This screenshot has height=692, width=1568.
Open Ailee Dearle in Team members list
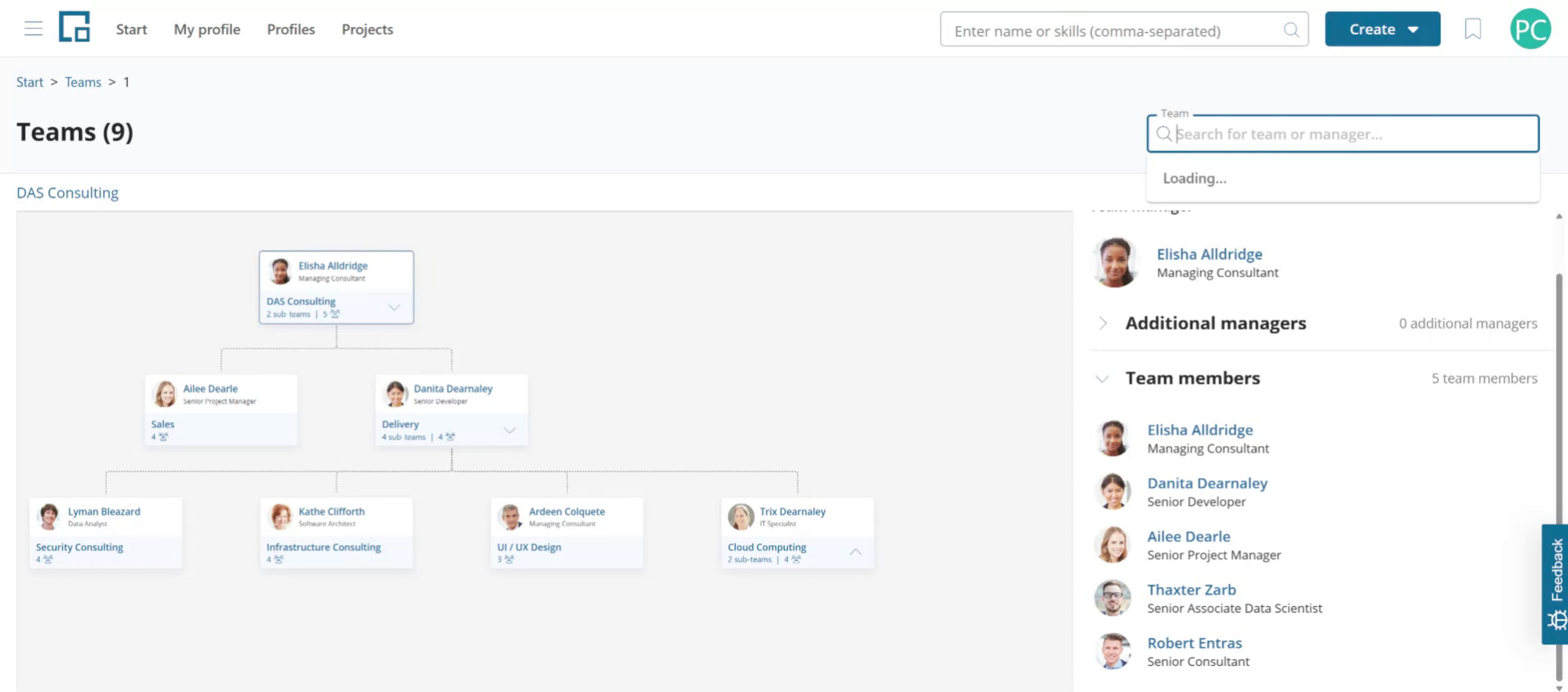(1188, 537)
